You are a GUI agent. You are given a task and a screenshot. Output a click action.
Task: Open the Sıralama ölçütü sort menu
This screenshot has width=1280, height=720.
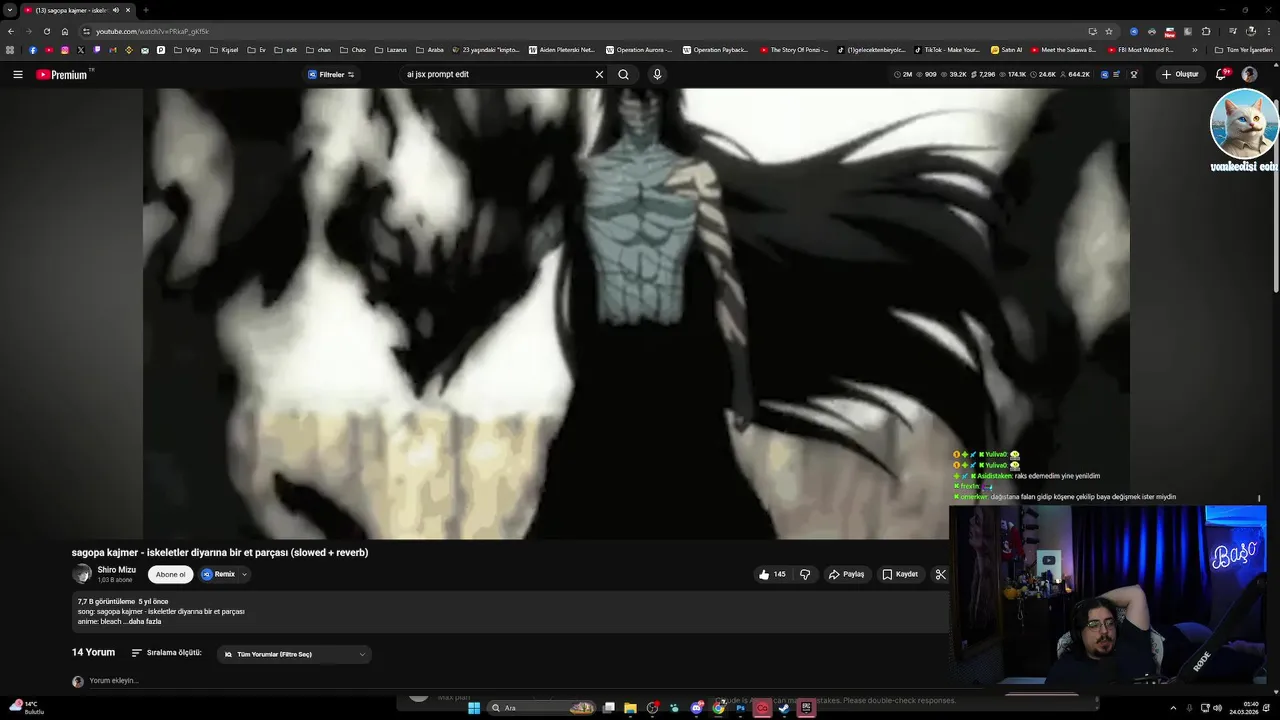click(x=166, y=653)
